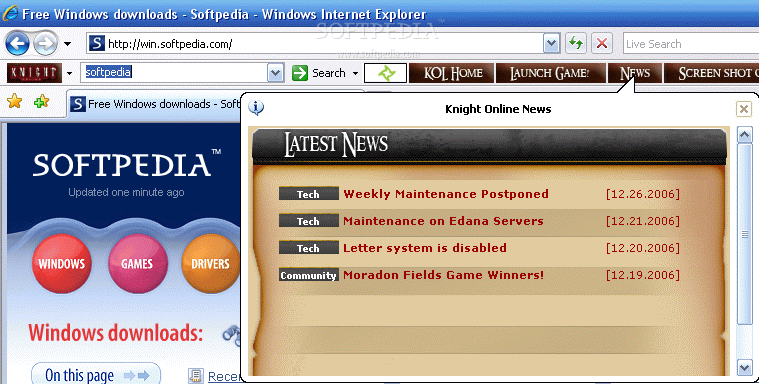Click the Launch Game! toolbar button

point(550,73)
